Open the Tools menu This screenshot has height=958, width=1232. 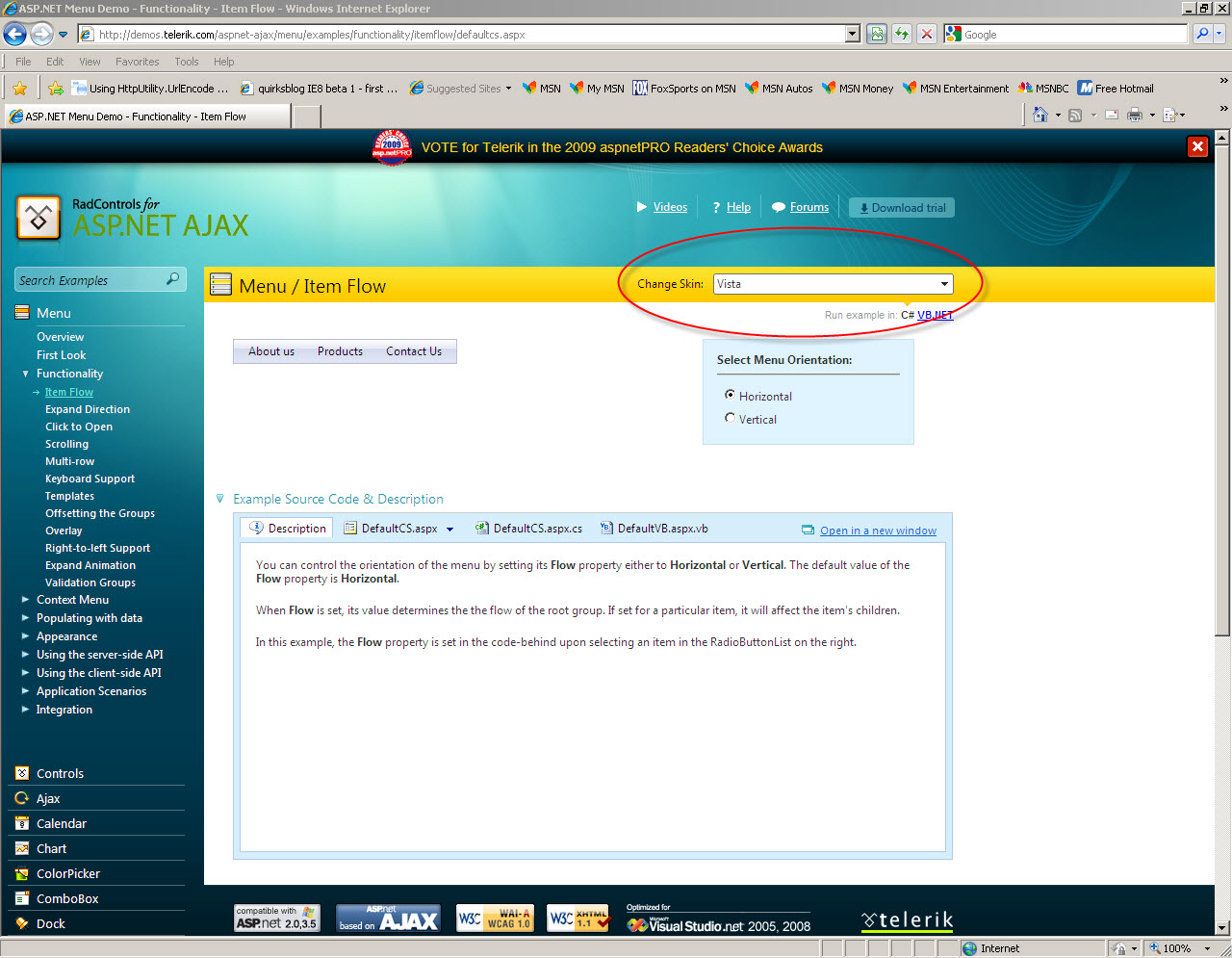coord(187,62)
